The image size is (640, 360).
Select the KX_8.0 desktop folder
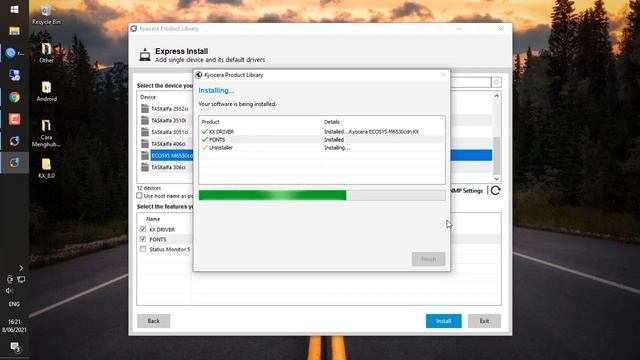point(46,168)
